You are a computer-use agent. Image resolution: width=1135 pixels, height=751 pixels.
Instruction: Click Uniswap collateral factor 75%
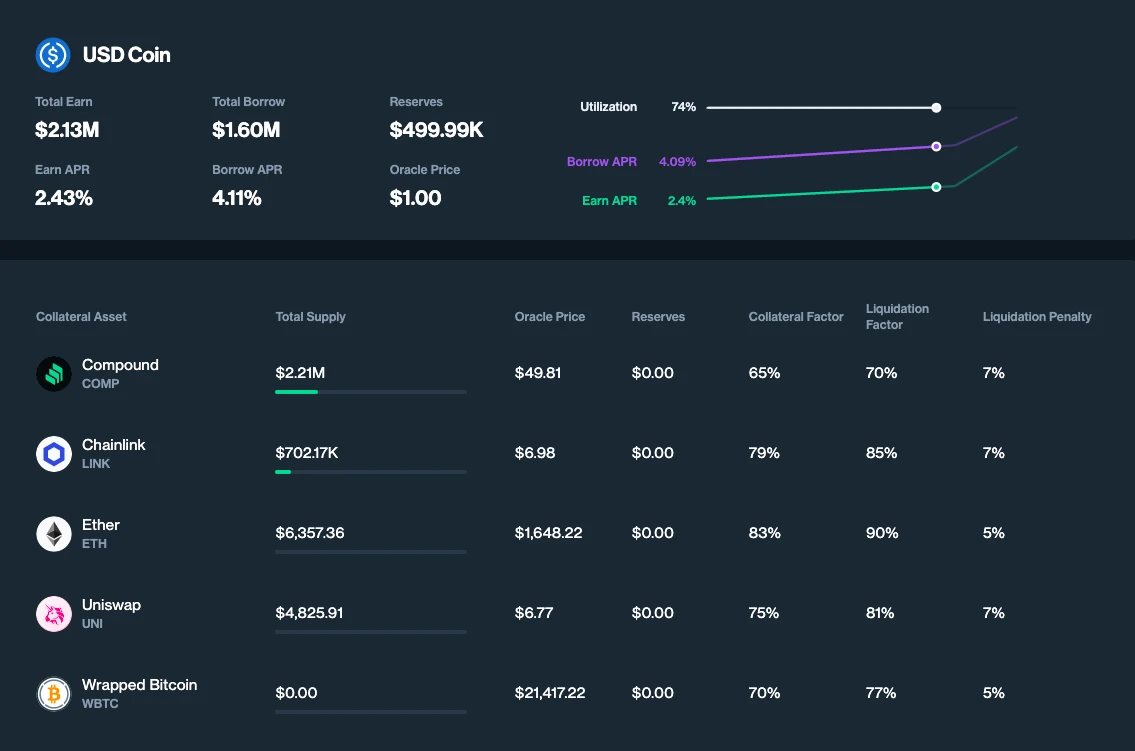click(x=764, y=613)
